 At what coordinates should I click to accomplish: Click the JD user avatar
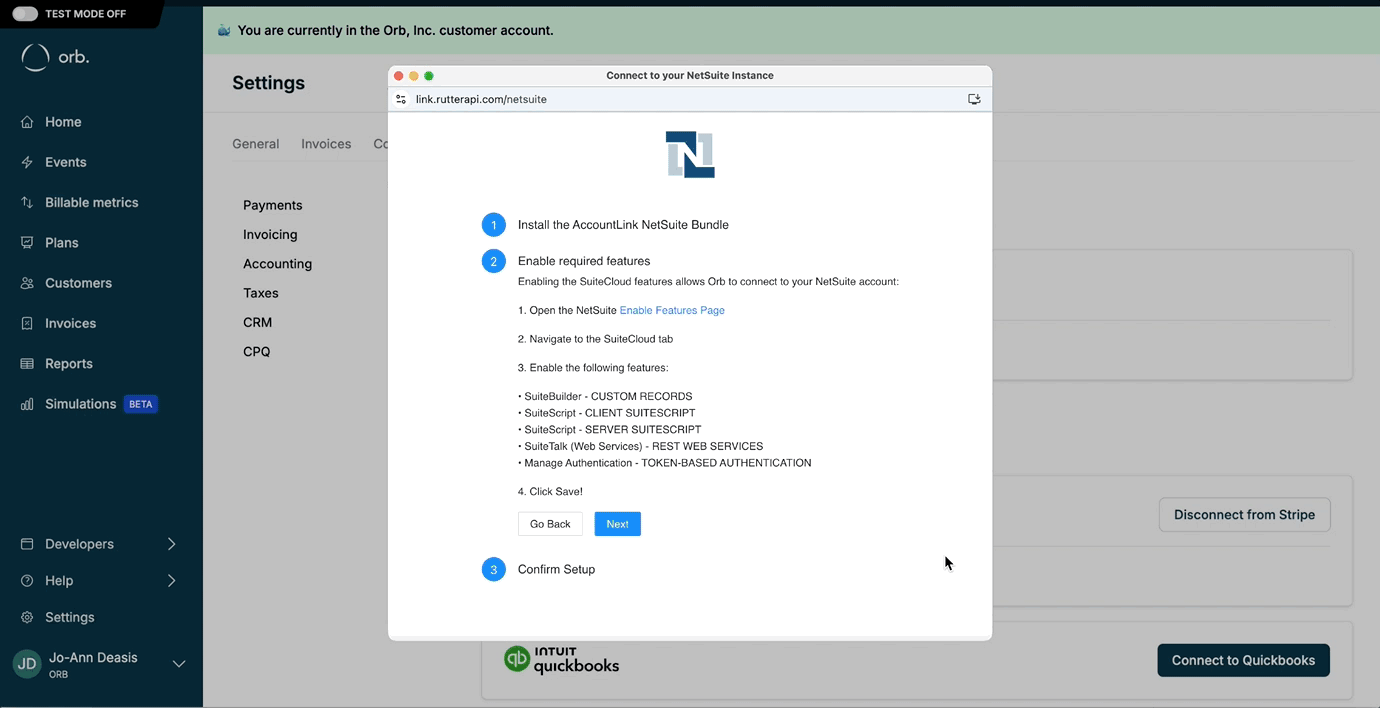(27, 664)
